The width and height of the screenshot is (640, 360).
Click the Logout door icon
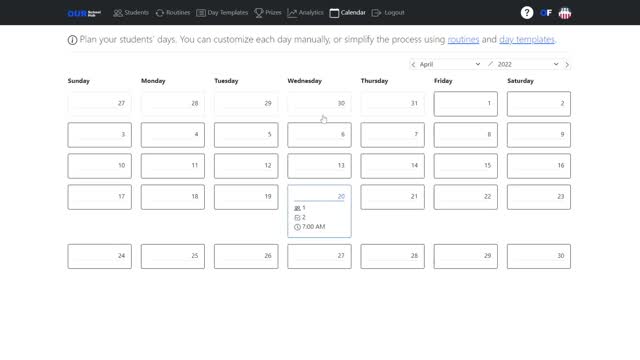point(376,13)
